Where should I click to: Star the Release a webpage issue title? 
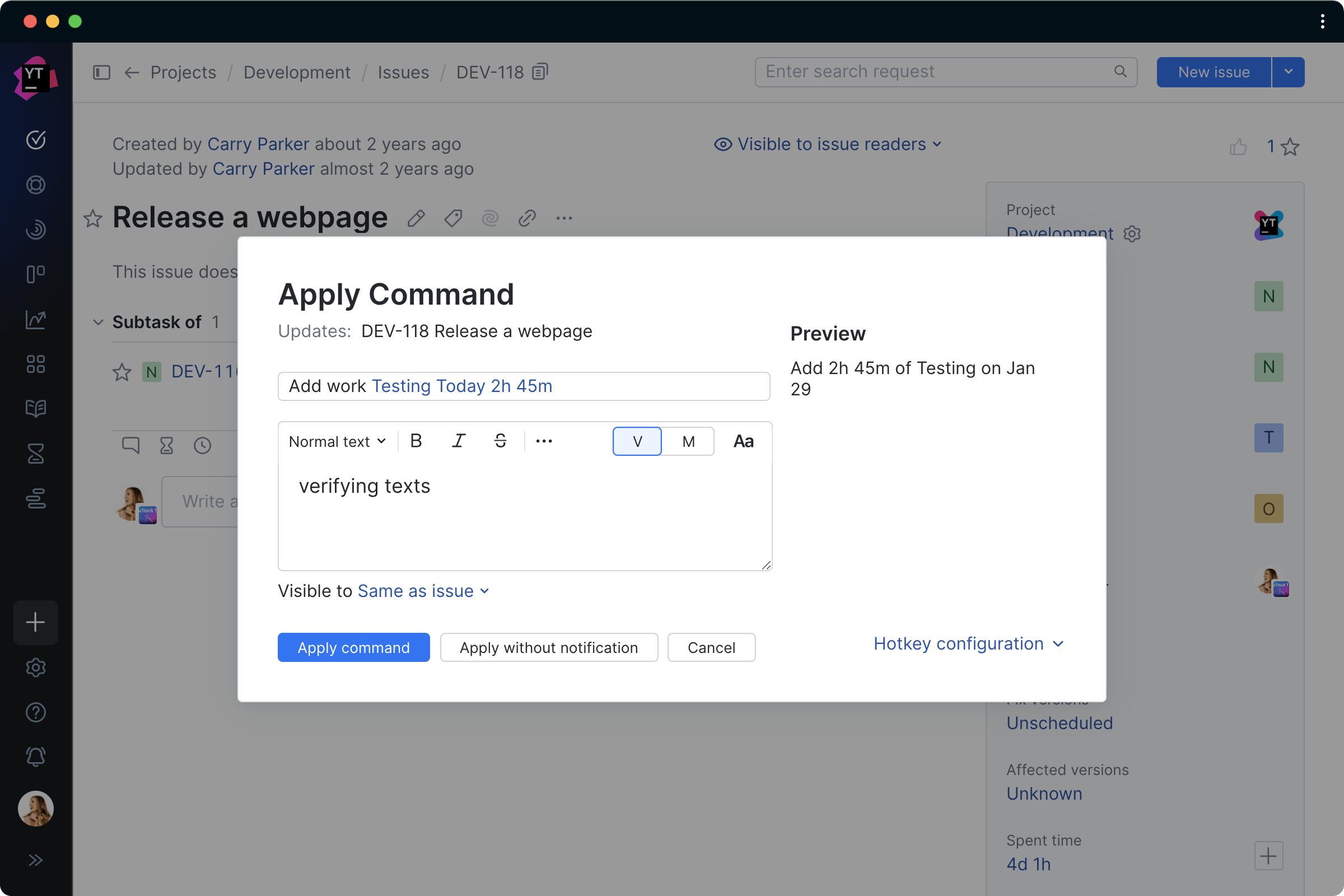tap(92, 218)
